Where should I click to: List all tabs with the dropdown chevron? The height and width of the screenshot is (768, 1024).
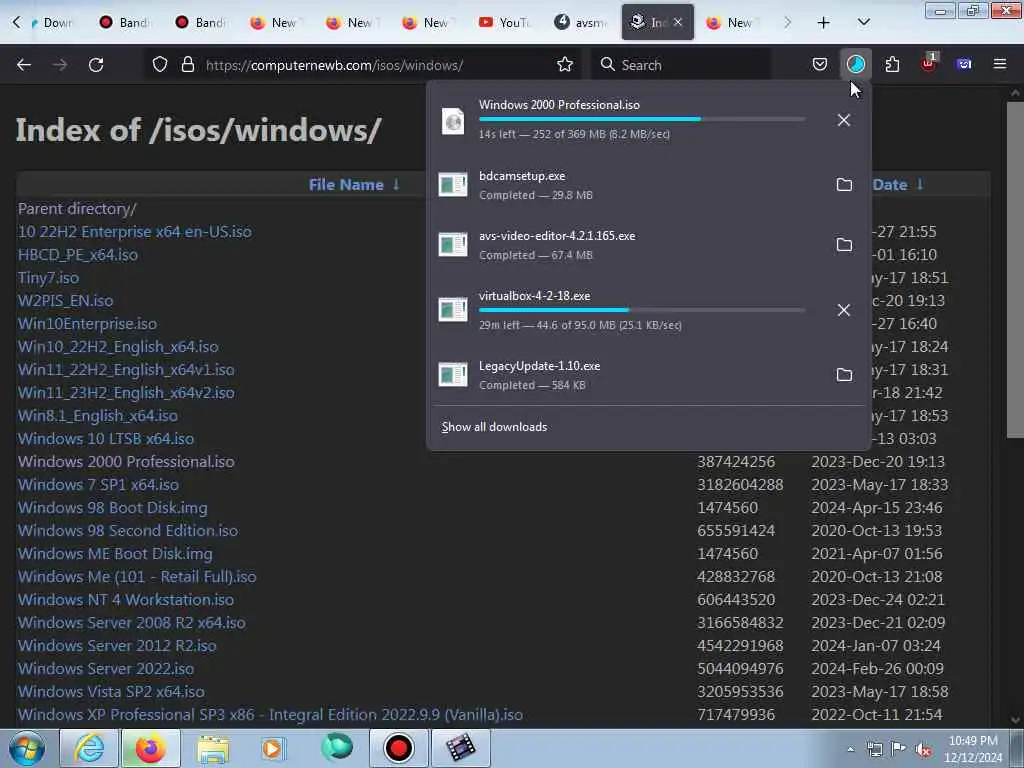point(863,22)
